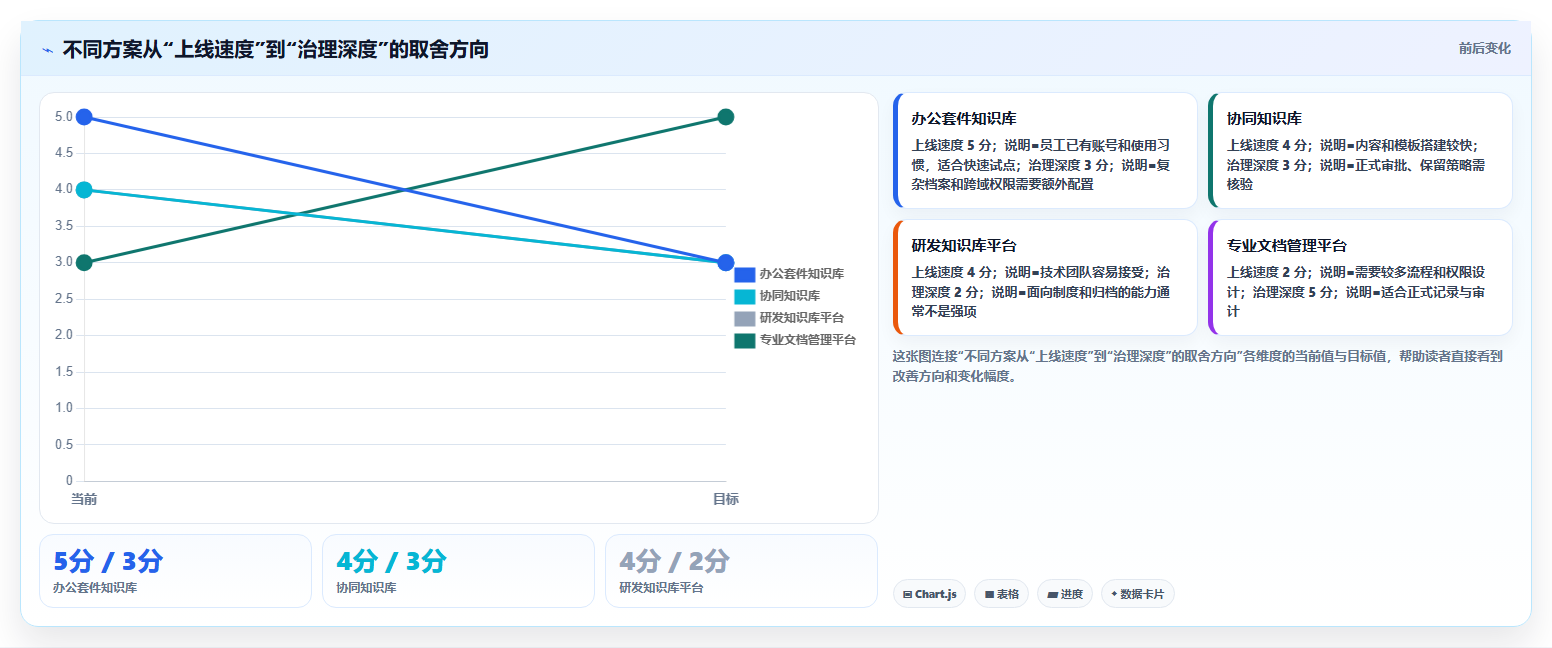This screenshot has height=648, width=1552.
Task: Click the green data point at 5.0 目标
Action: [726, 117]
